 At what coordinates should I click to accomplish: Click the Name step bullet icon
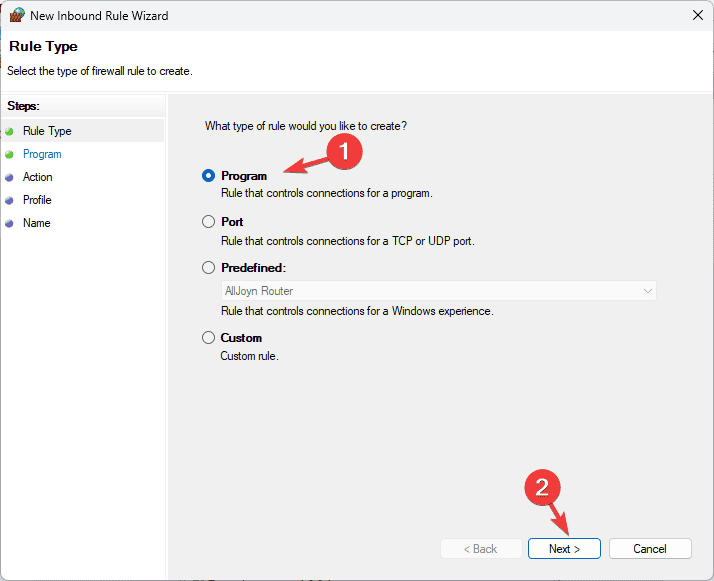pyautogui.click(x=10, y=223)
